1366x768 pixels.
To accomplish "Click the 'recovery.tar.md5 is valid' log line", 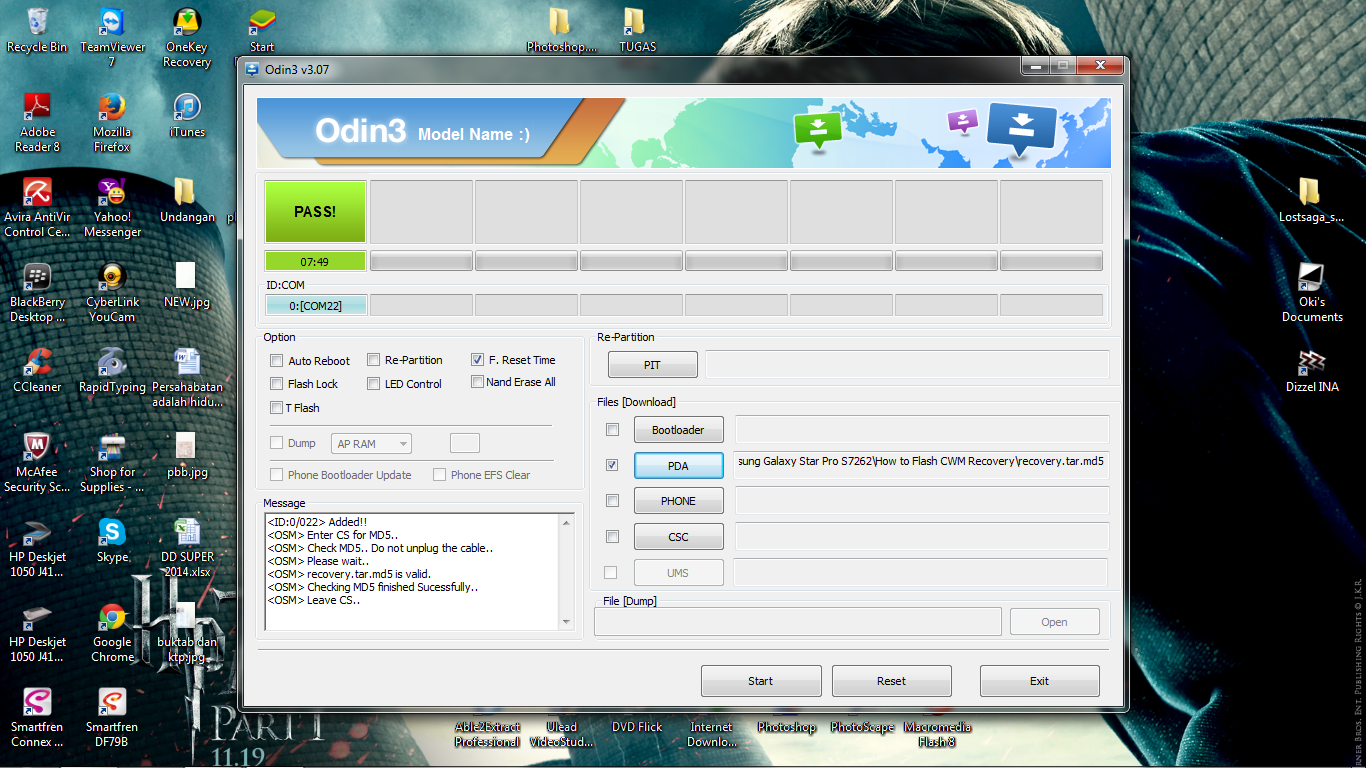I will tap(348, 574).
